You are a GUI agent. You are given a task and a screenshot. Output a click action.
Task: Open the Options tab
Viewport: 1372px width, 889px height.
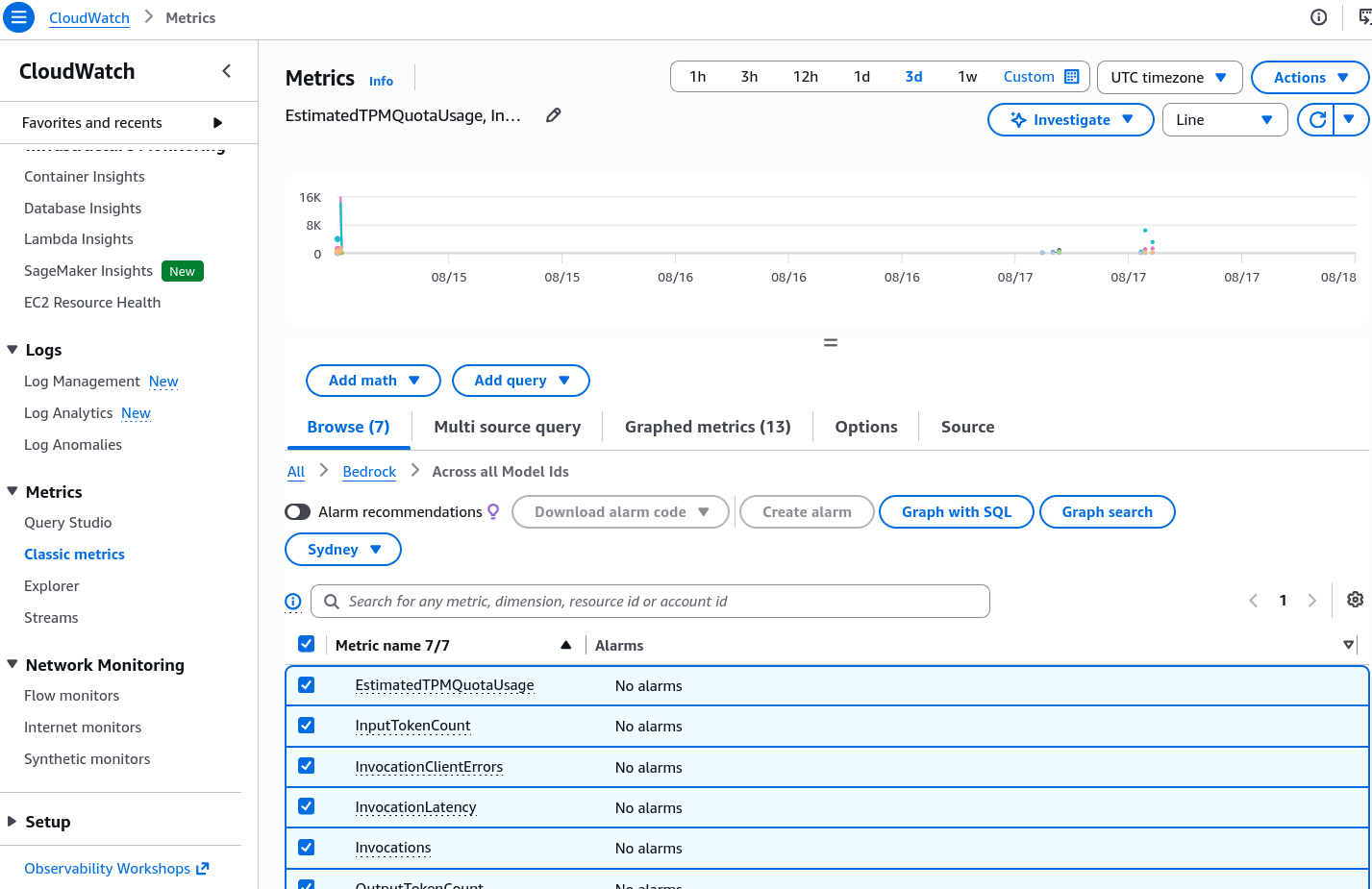coord(866,428)
